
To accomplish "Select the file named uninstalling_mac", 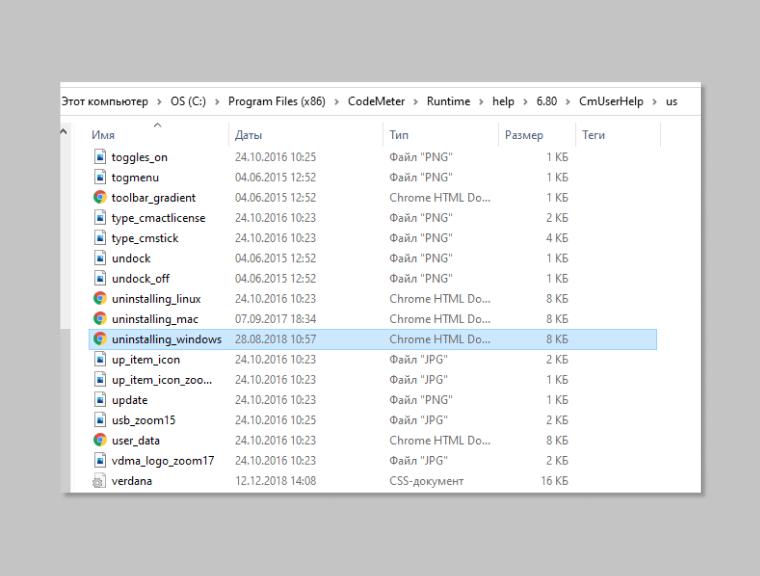I will (x=155, y=319).
